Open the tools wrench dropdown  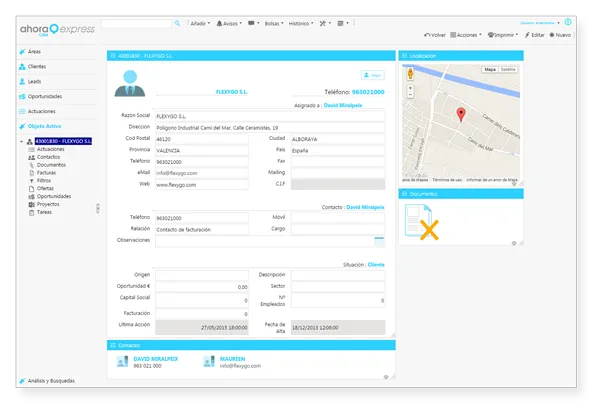[325, 23]
